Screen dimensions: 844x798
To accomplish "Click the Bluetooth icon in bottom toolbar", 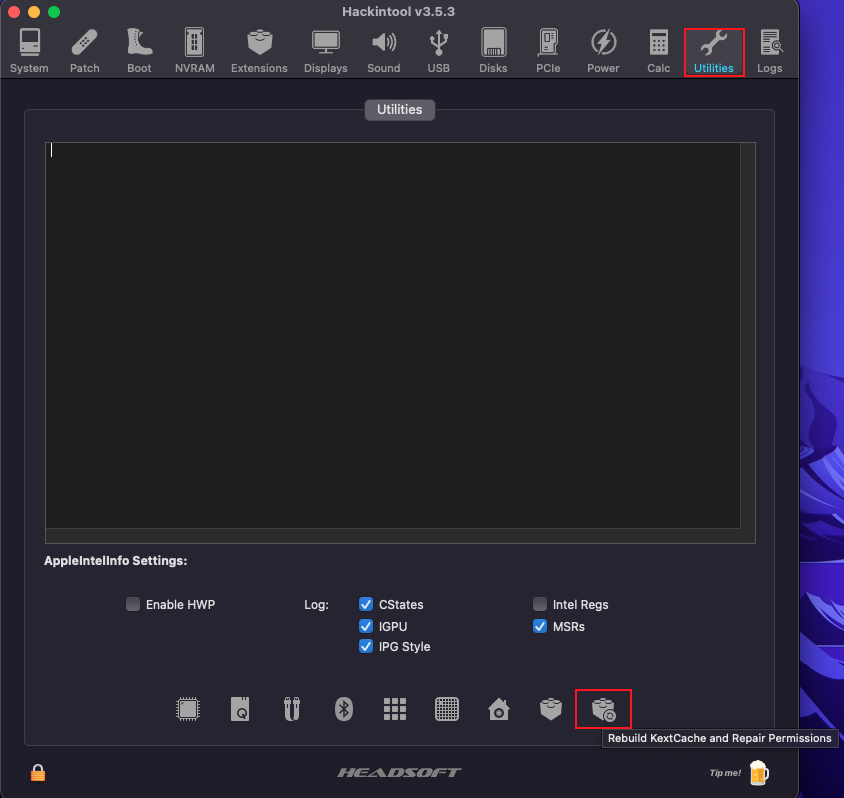I will click(x=343, y=709).
